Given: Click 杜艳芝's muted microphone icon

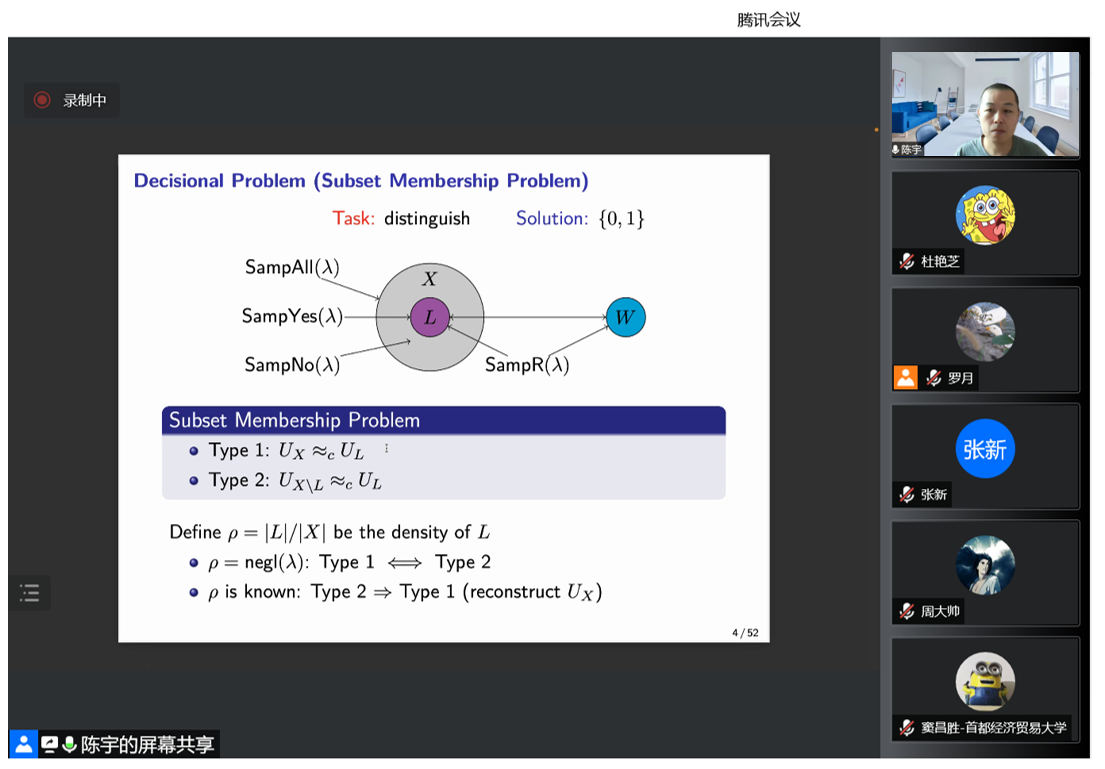Looking at the screenshot, I should click(x=906, y=261).
